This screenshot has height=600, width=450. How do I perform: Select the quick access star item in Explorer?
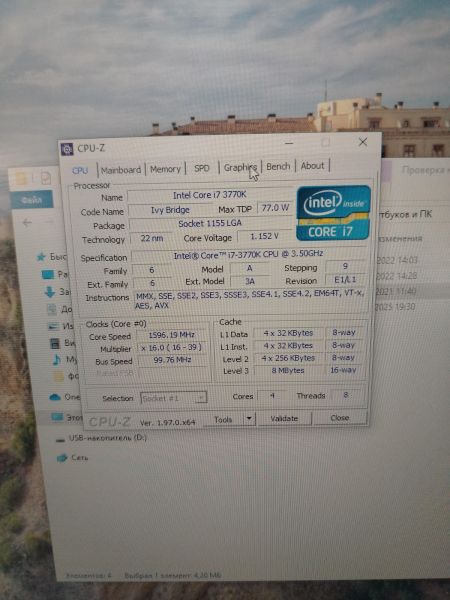pyautogui.click(x=51, y=257)
